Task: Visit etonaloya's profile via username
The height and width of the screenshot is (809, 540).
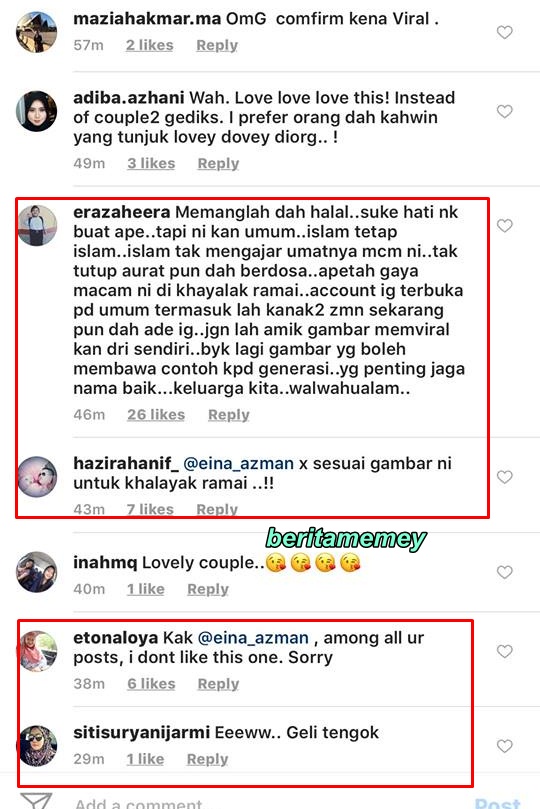Action: tap(115, 638)
